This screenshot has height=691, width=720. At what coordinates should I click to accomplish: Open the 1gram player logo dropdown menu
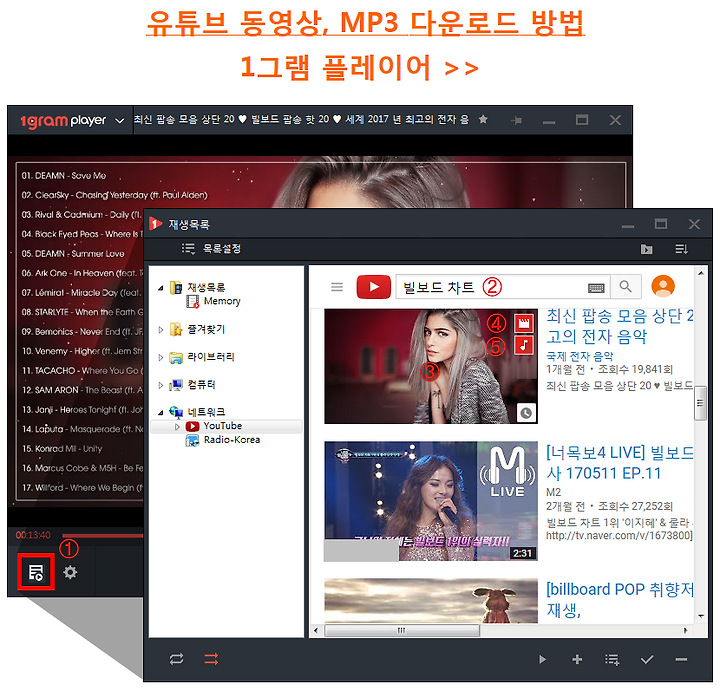tap(119, 121)
